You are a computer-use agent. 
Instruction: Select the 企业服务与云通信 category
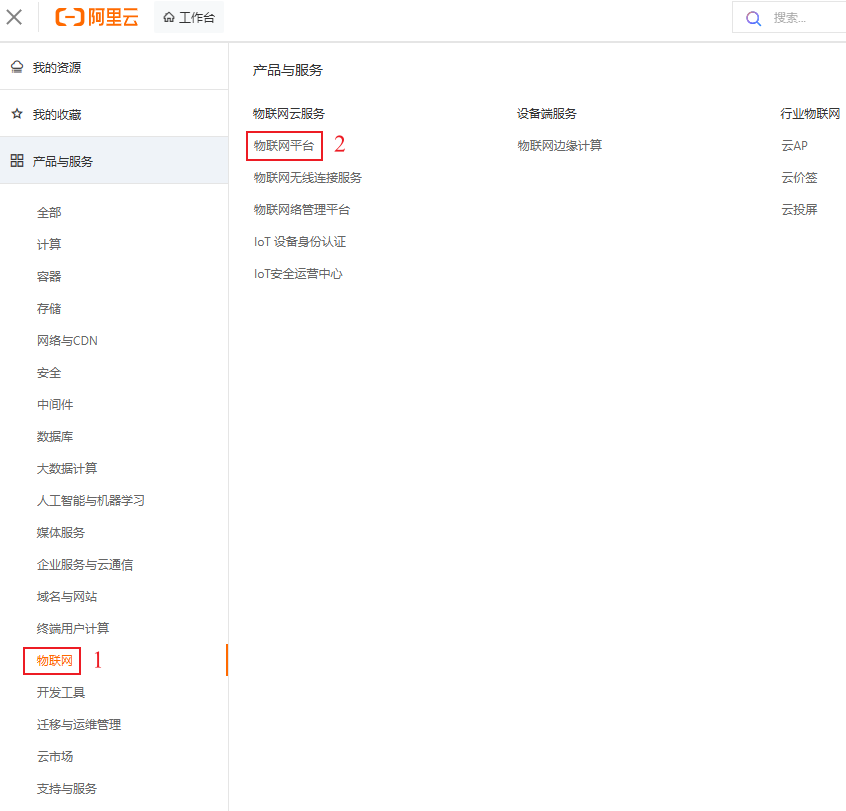pyautogui.click(x=84, y=564)
